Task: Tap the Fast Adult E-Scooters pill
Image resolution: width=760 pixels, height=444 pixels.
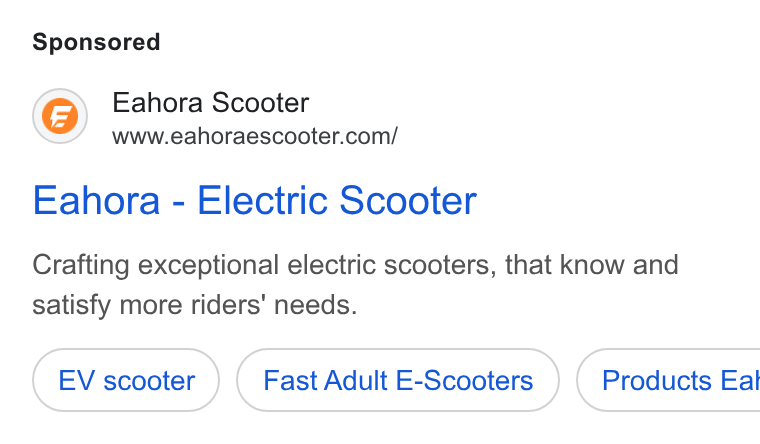Action: click(x=398, y=380)
